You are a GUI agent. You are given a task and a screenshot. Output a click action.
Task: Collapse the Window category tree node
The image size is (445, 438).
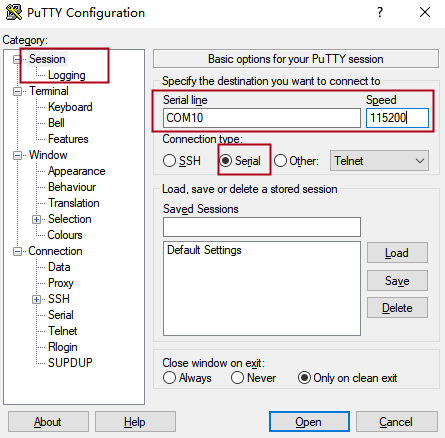pos(17,155)
